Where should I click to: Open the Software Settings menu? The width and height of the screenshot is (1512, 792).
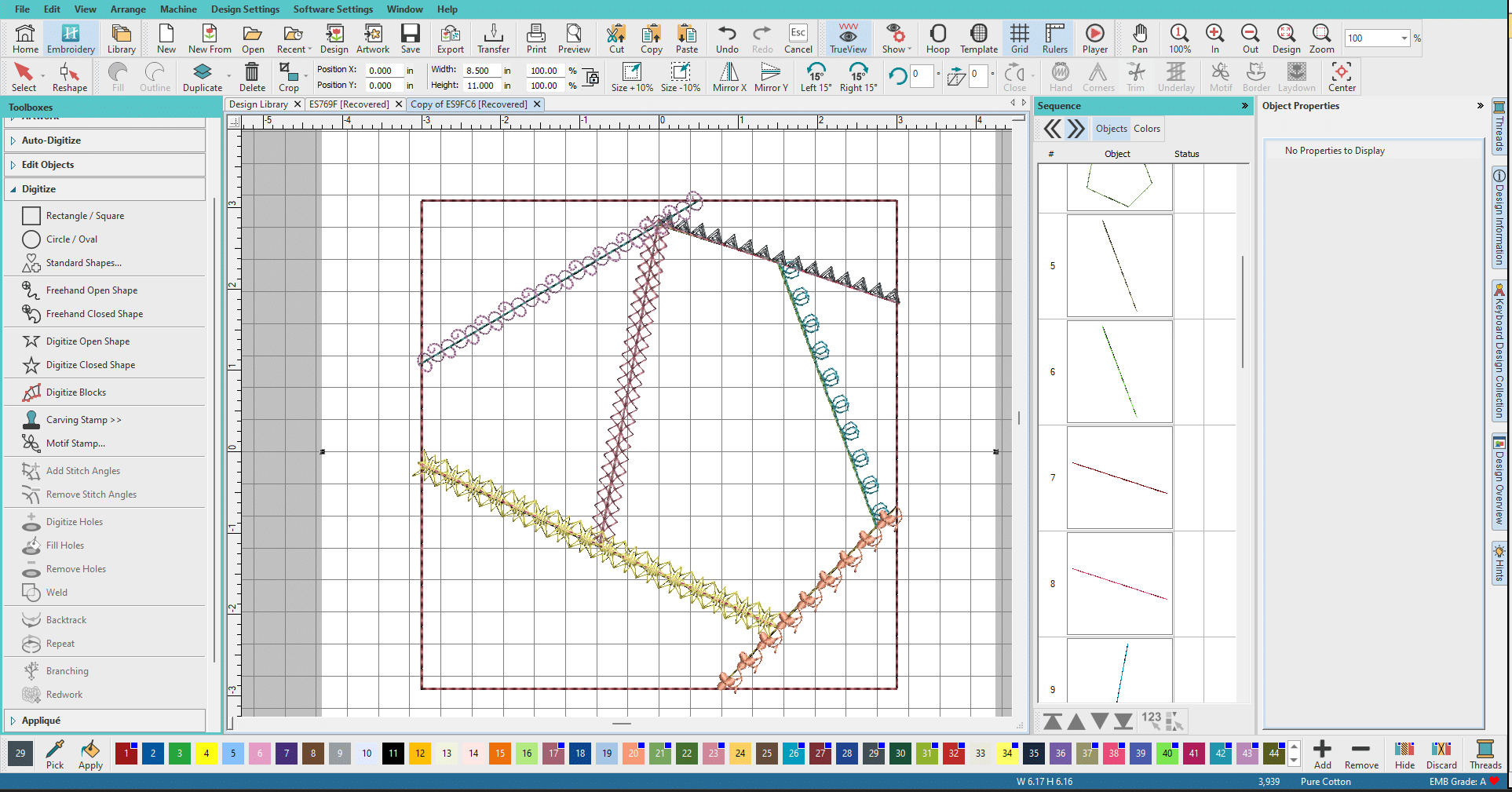pyautogui.click(x=333, y=9)
